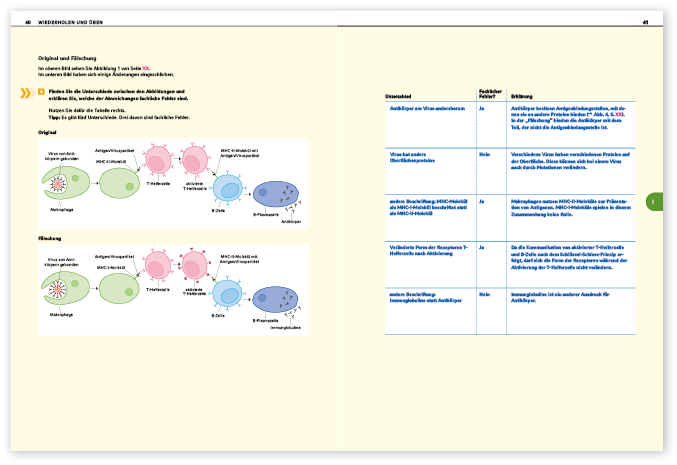Click the "Immunglobuline" label in the Fälschung diagram
This screenshot has height=465, width=677.
click(287, 327)
